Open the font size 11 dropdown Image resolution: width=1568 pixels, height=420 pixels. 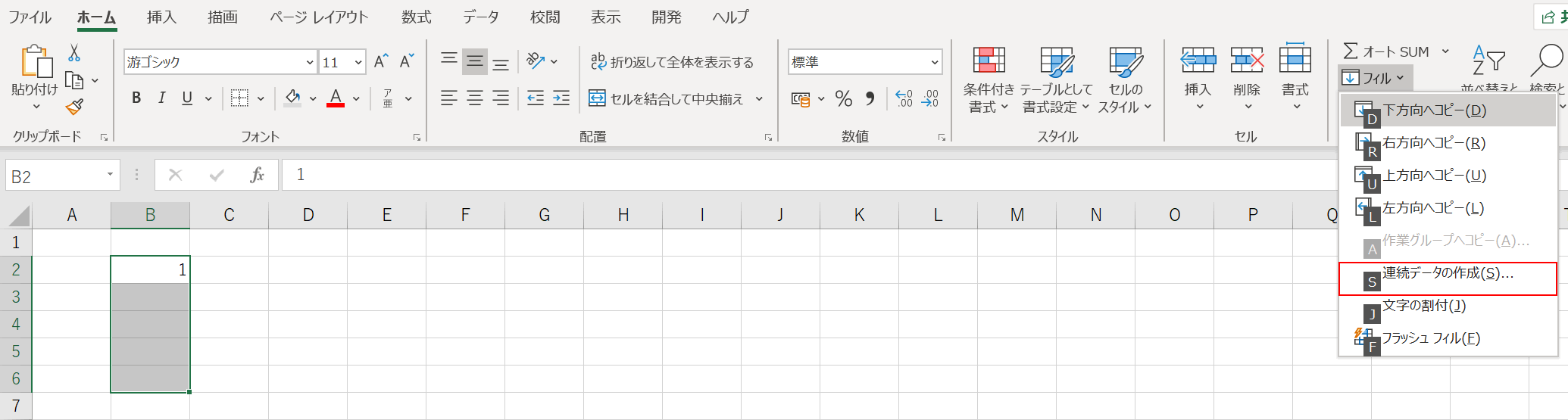pos(358,62)
